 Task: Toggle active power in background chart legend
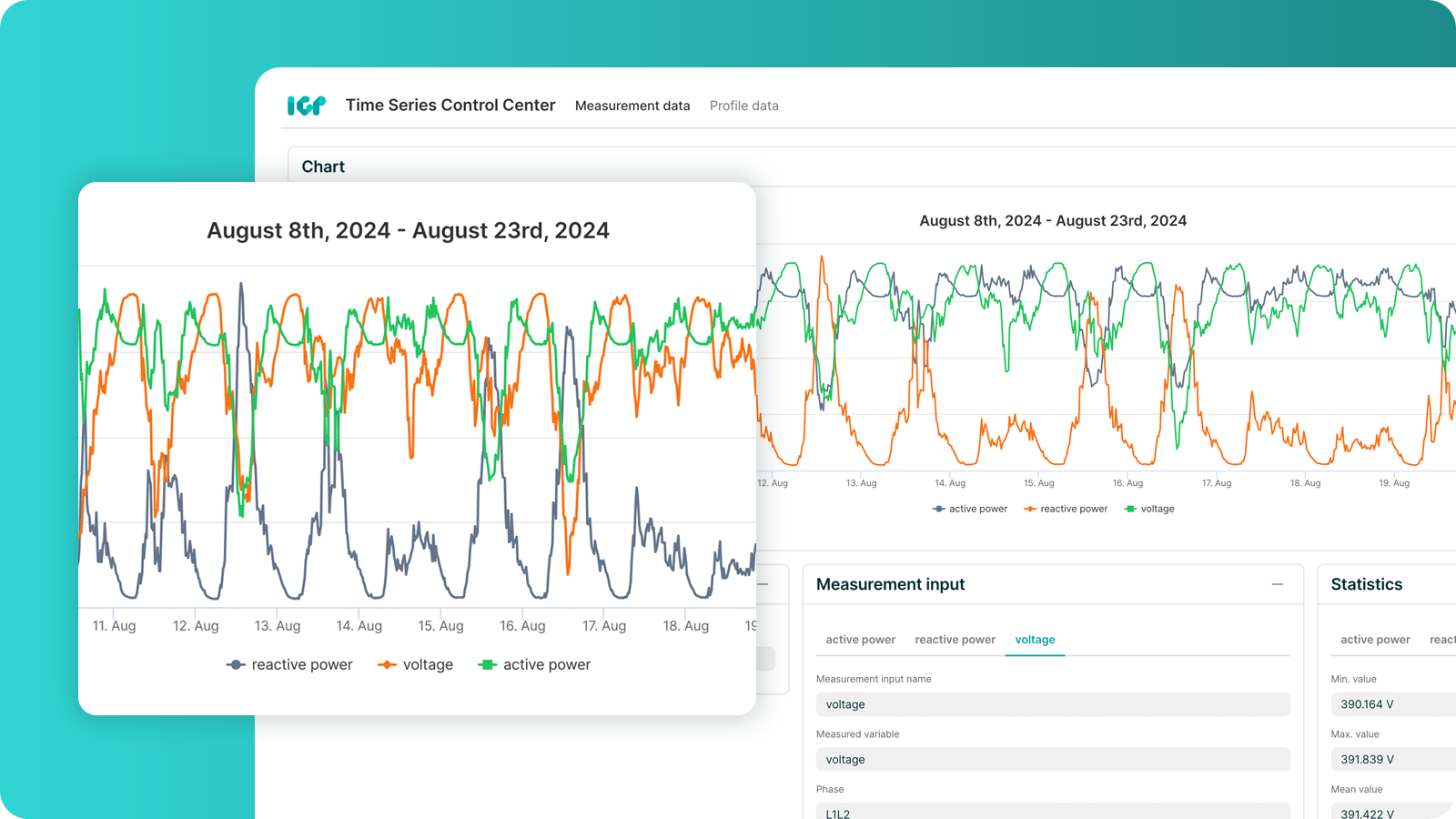(x=970, y=509)
